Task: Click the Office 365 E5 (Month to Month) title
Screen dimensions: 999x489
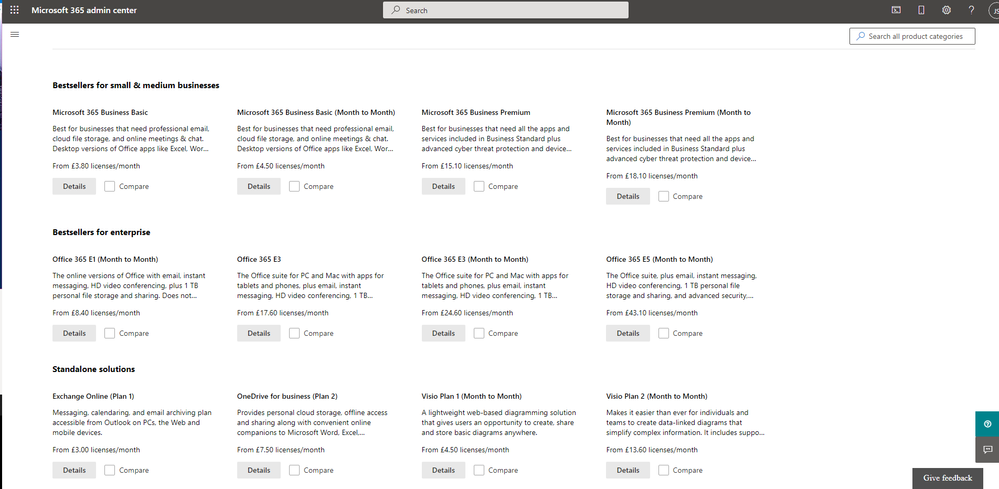Action: pos(659,259)
